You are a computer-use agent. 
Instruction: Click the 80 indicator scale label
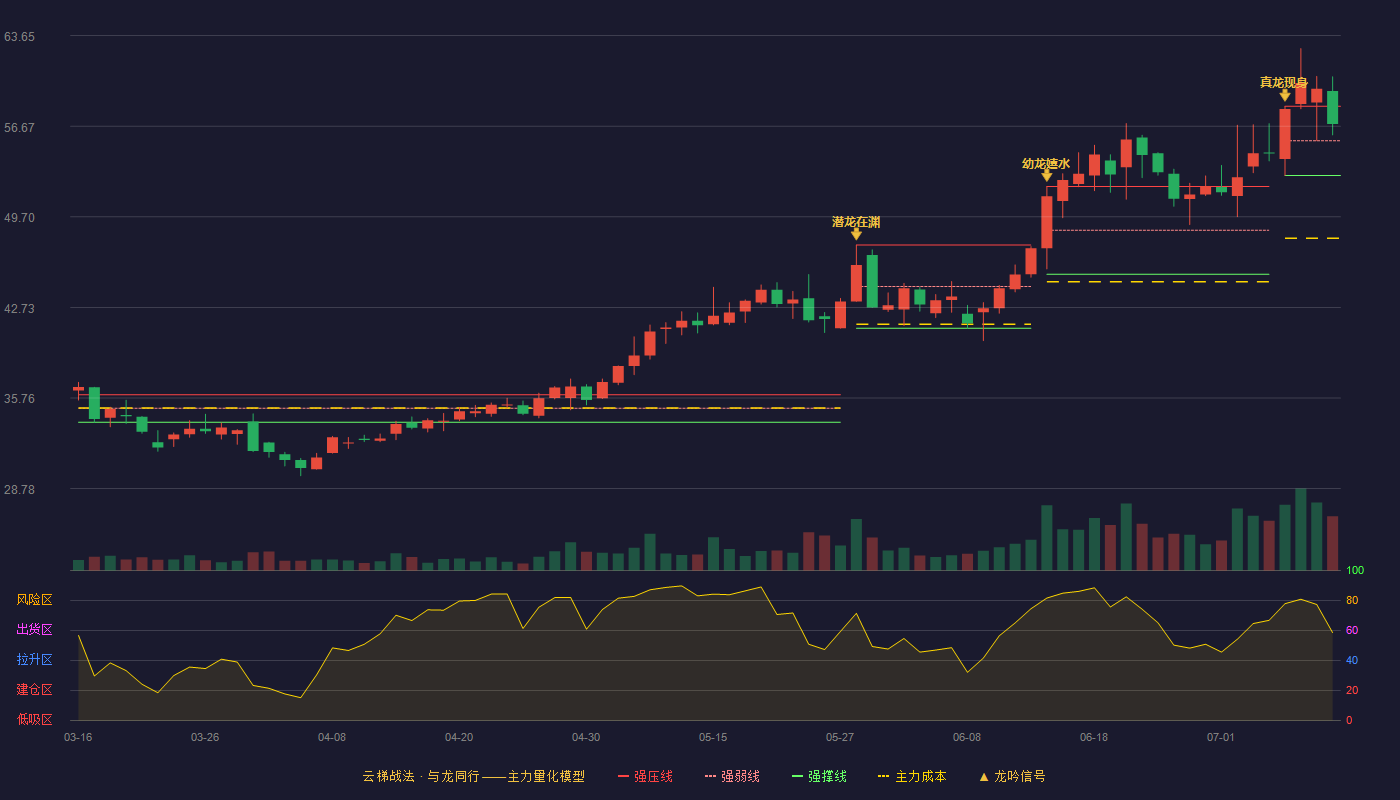click(x=1351, y=600)
